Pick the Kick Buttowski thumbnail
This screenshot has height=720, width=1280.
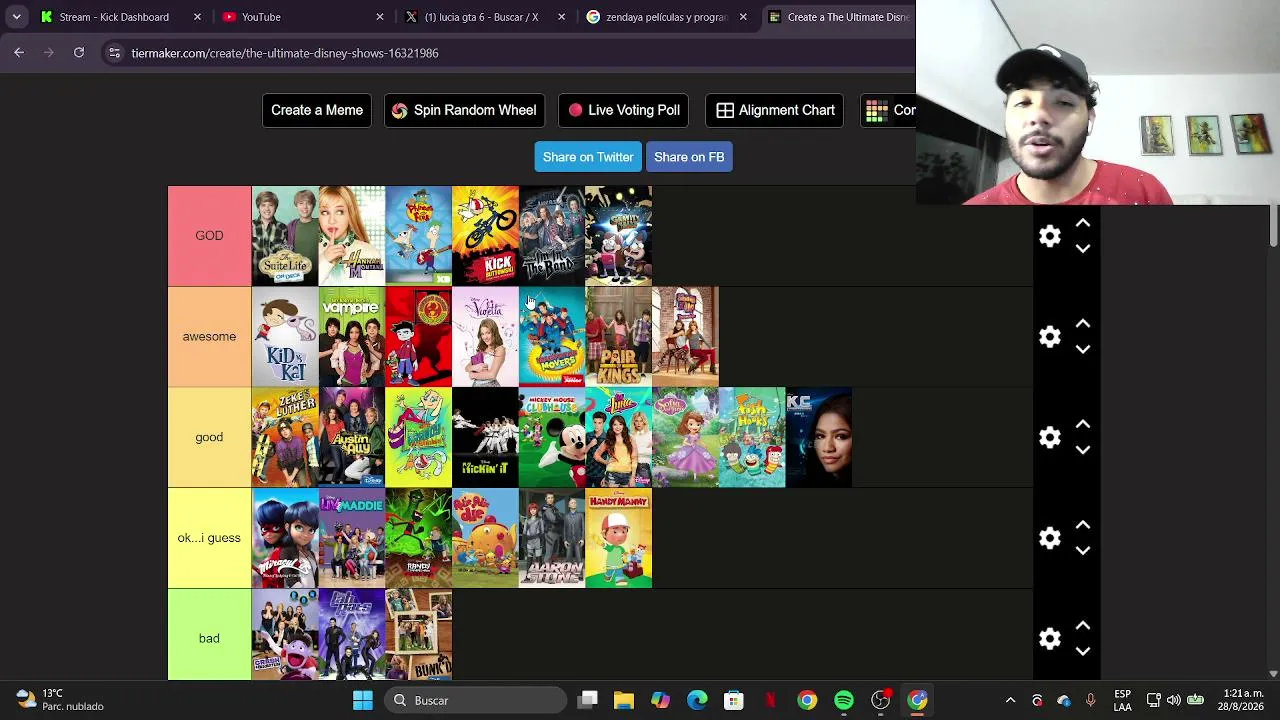485,236
